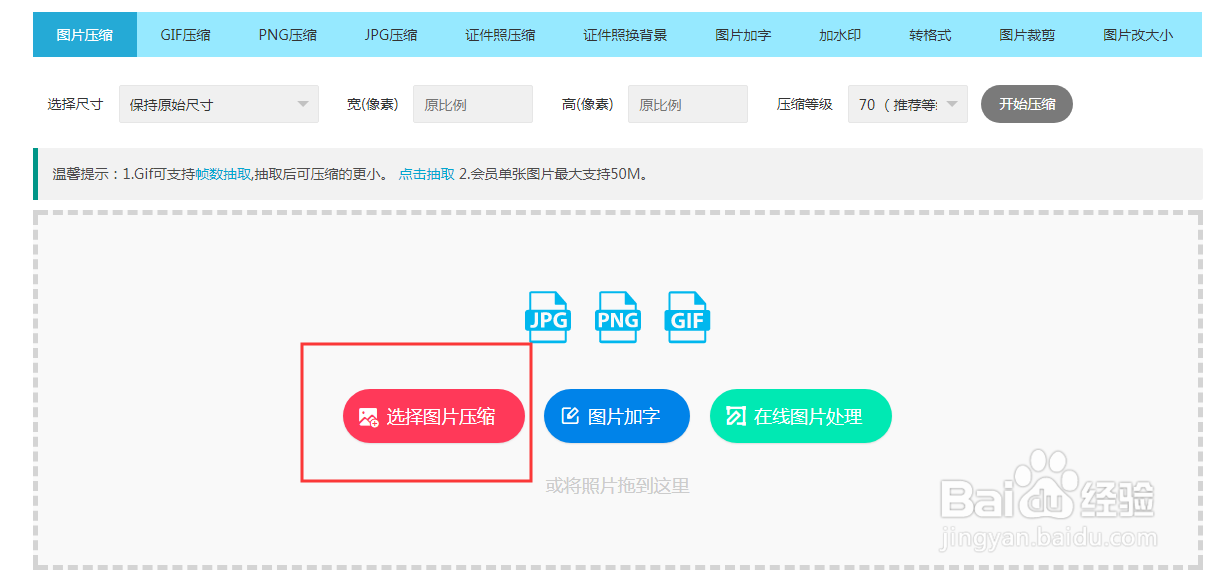Open the 证件照压缩 tab
Viewport: 1225px width, 580px height.
(x=500, y=35)
